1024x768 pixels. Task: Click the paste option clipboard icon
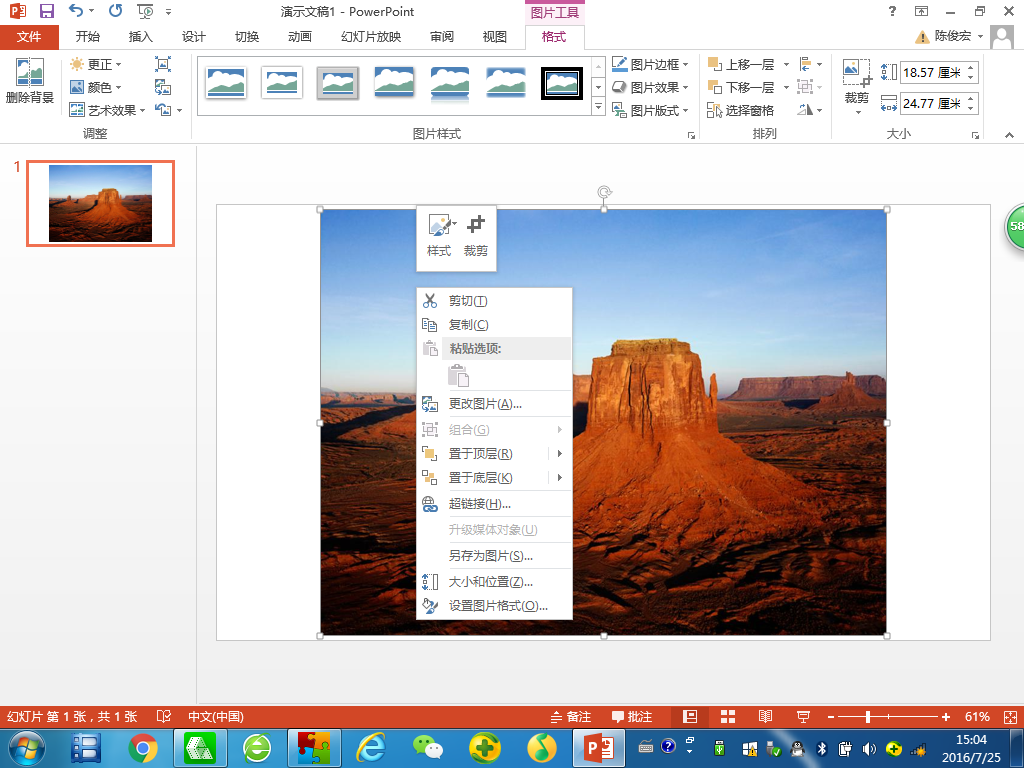tap(458, 376)
